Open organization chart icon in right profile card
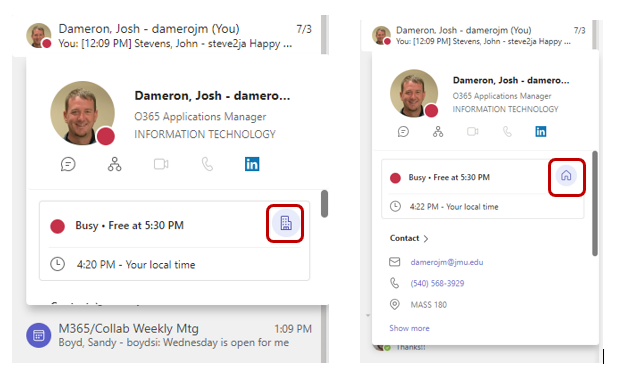Image resolution: width=618 pixels, height=383 pixels. tap(438, 132)
